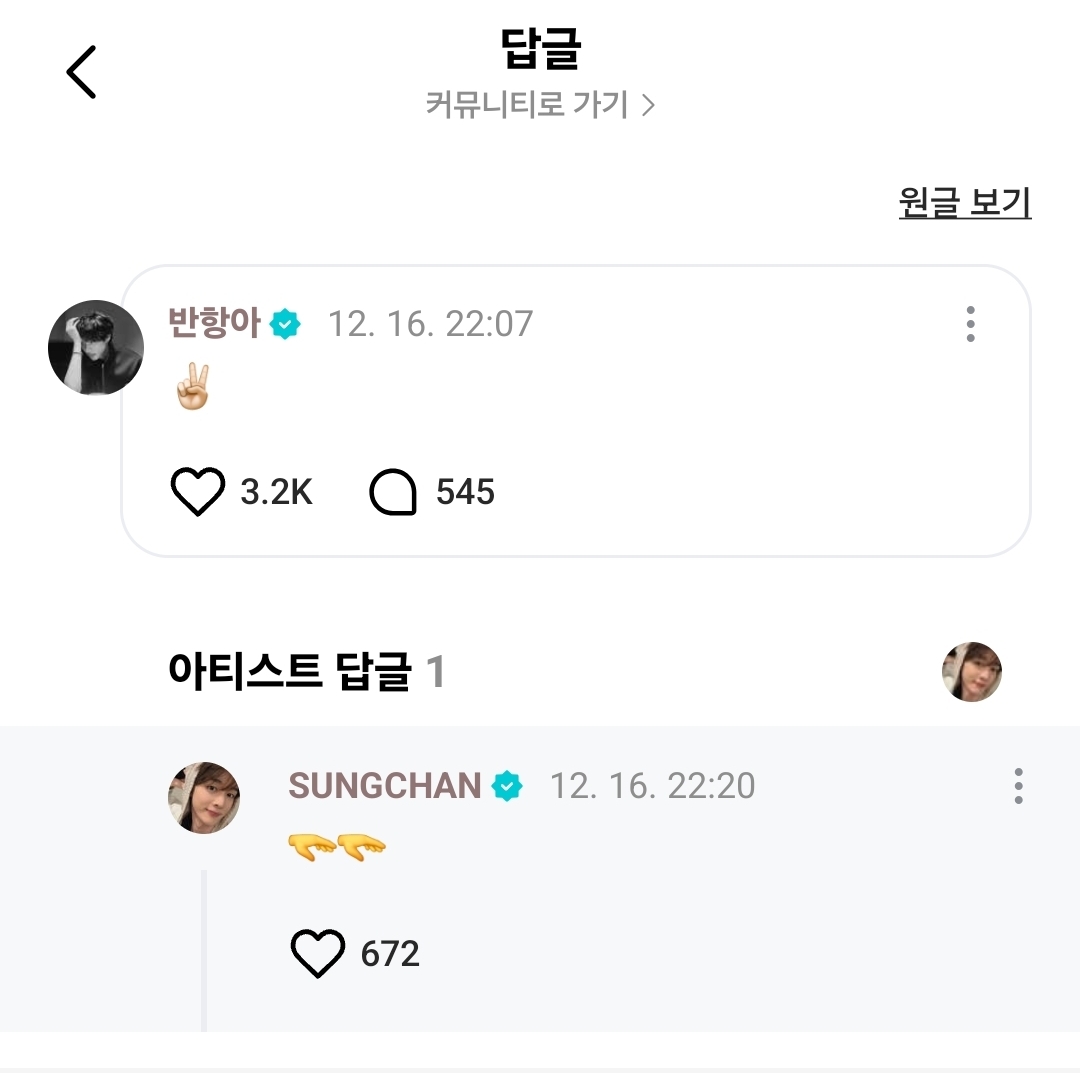
Task: Click the peace sign emoji in the comment
Action: [x=191, y=386]
